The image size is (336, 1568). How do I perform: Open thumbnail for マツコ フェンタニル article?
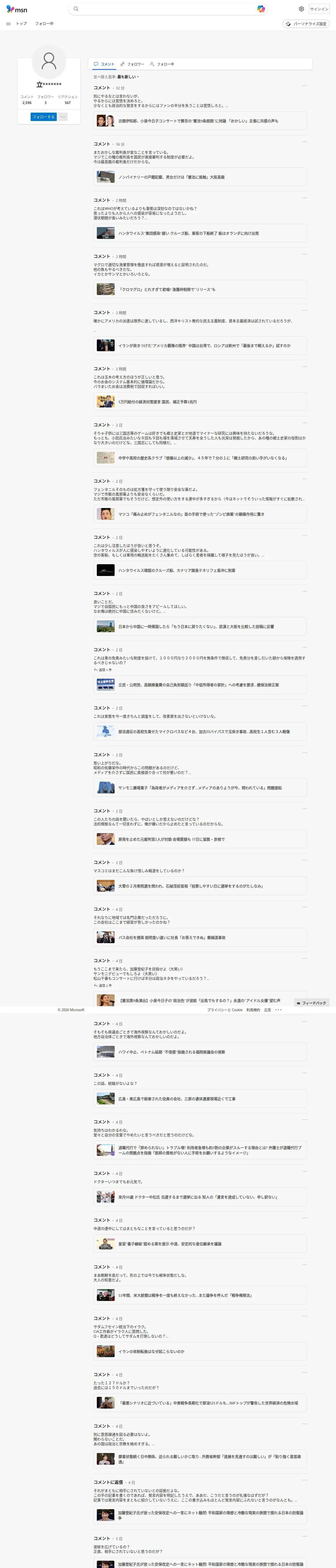105,514
